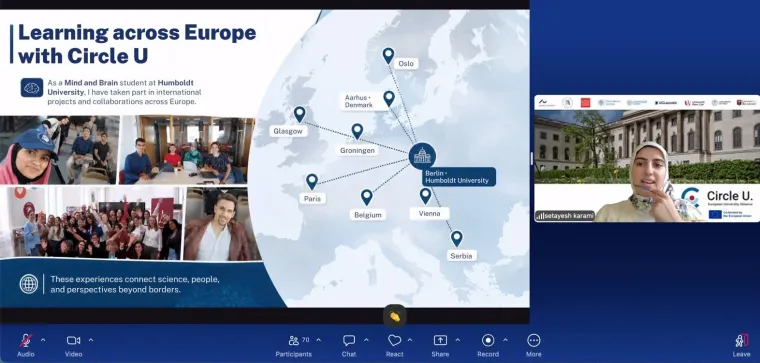The height and width of the screenshot is (363, 760).
Task: Click the Vienna map pin
Action: [425, 196]
